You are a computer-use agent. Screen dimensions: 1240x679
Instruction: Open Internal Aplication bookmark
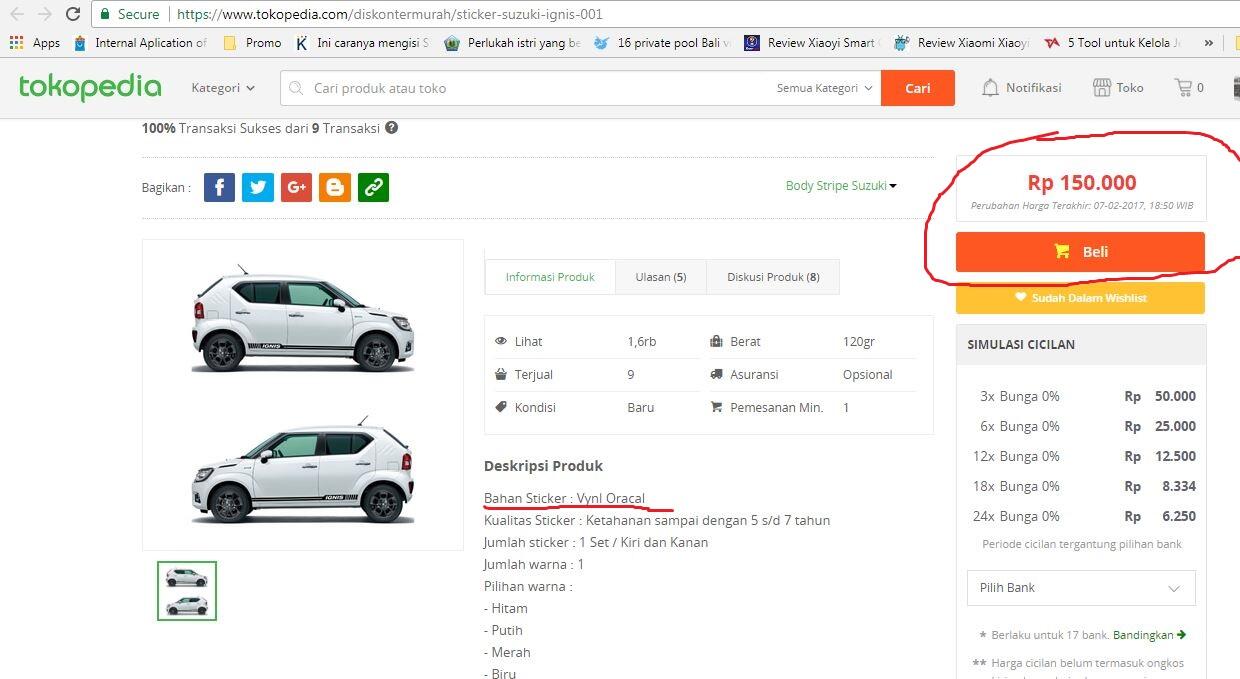pyautogui.click(x=140, y=43)
